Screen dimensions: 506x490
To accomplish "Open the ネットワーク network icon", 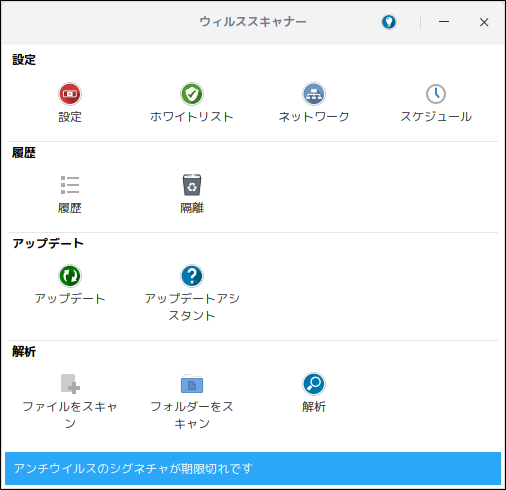I will (314, 94).
